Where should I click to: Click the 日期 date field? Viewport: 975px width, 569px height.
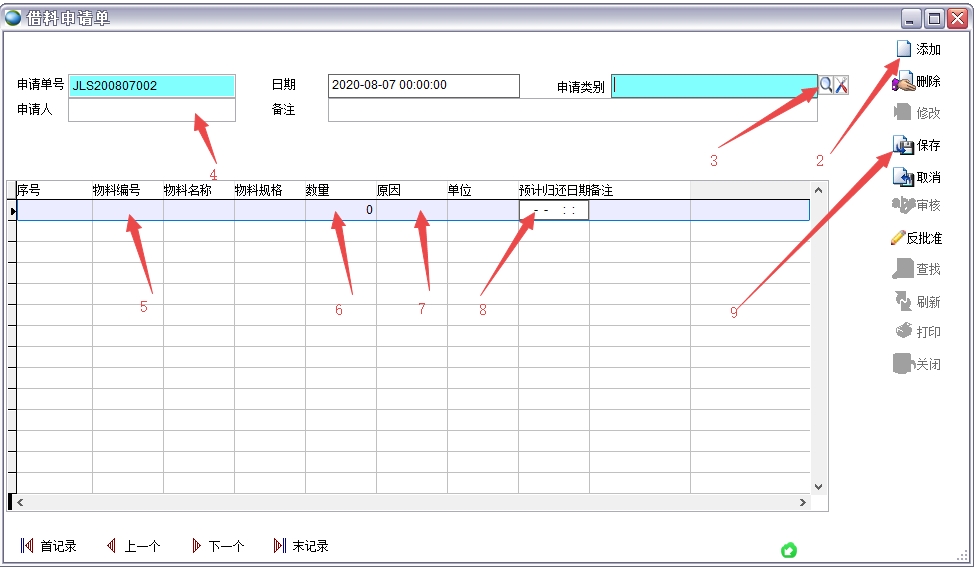pyautogui.click(x=423, y=86)
